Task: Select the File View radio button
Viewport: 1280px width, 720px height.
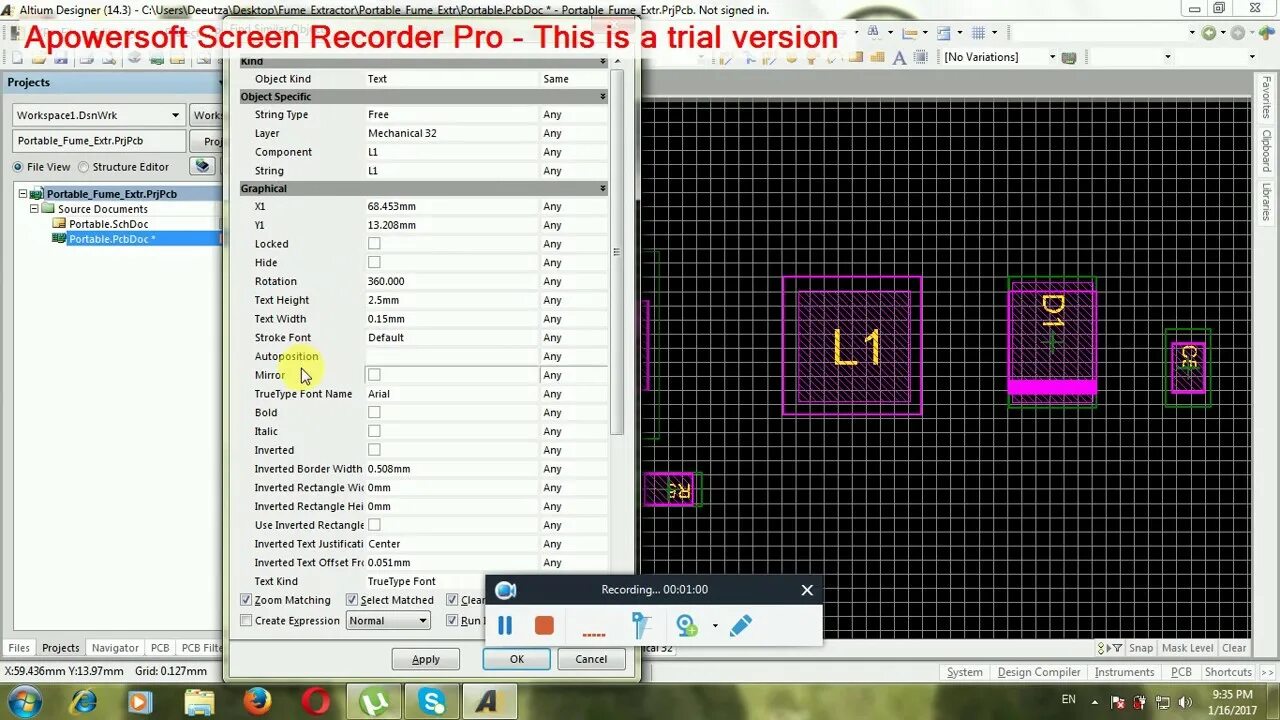Action: pos(18,167)
